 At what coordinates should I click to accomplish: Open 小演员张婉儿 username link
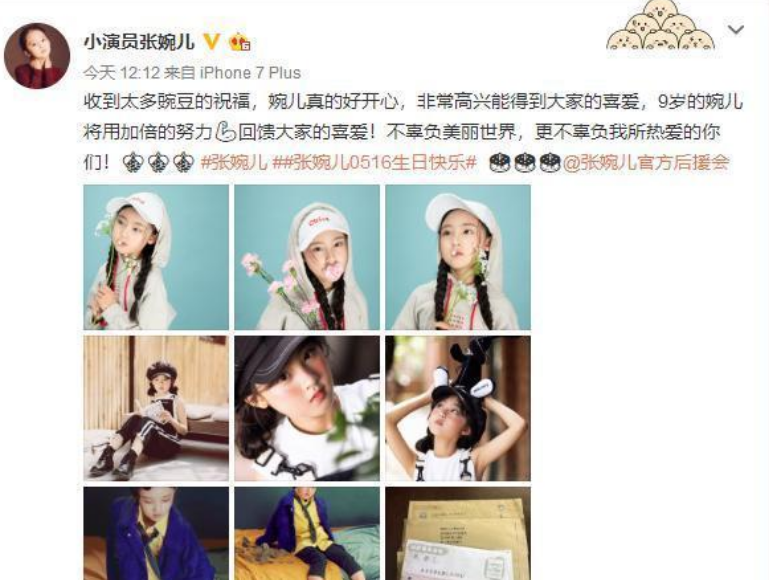pyautogui.click(x=139, y=42)
